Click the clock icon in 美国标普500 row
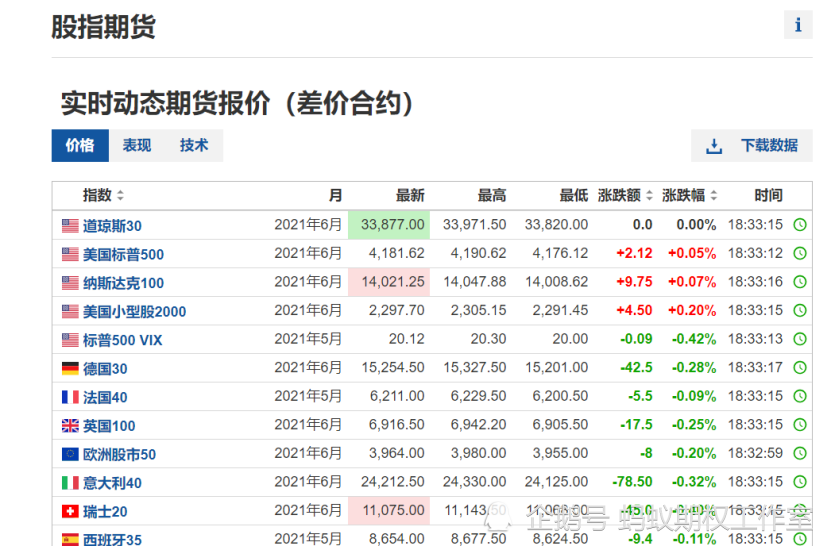The image size is (831, 547). 800,253
